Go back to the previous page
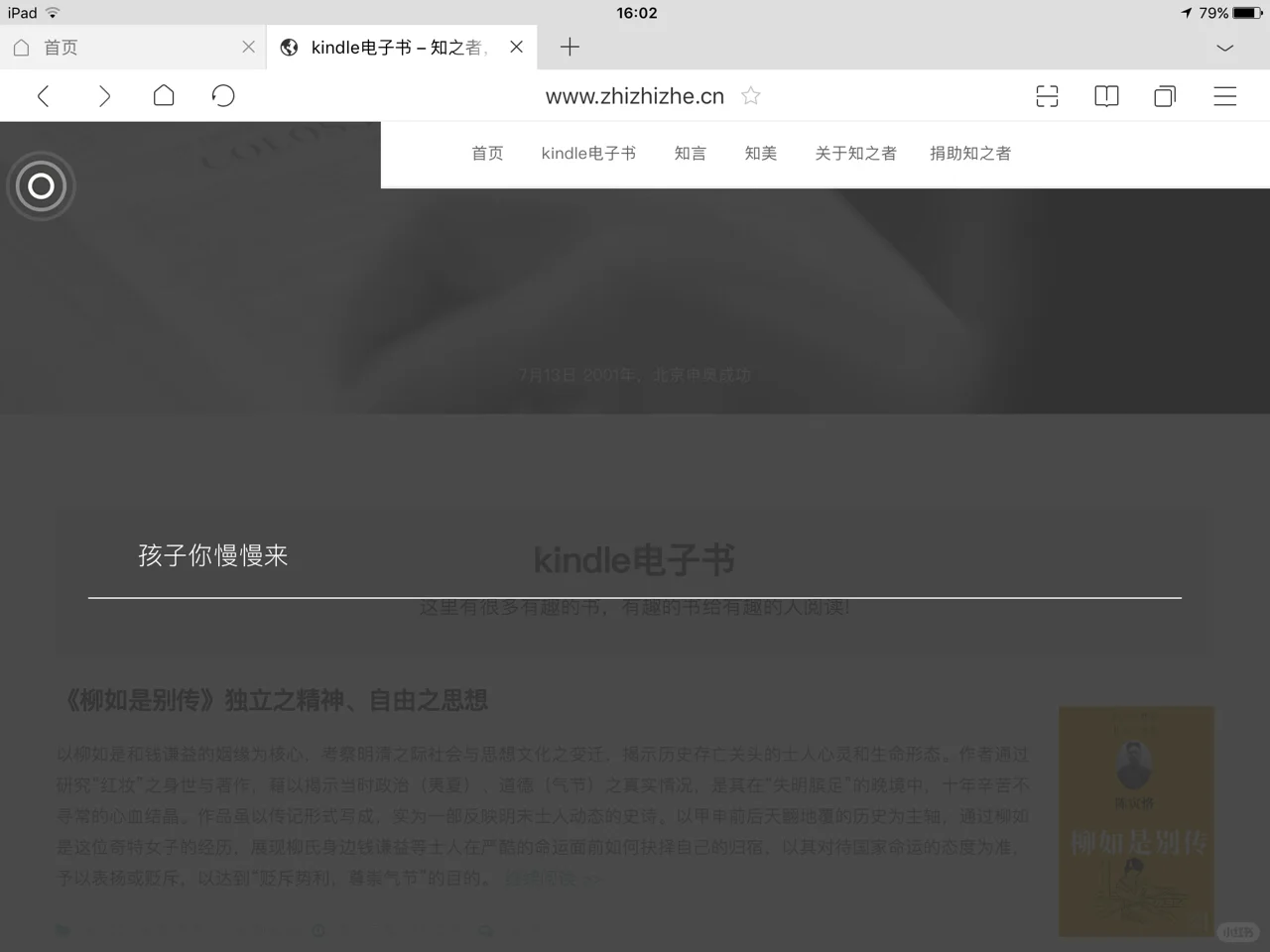1270x952 pixels. [44, 96]
